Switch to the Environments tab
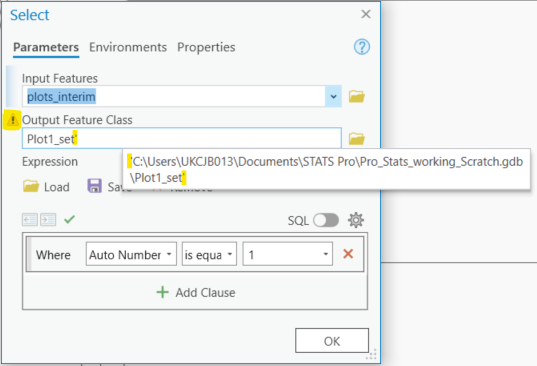Viewport: 537px width, 366px height. click(128, 47)
